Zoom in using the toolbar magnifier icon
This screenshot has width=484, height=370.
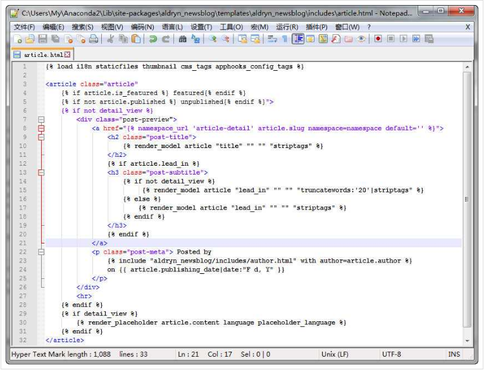coord(212,39)
